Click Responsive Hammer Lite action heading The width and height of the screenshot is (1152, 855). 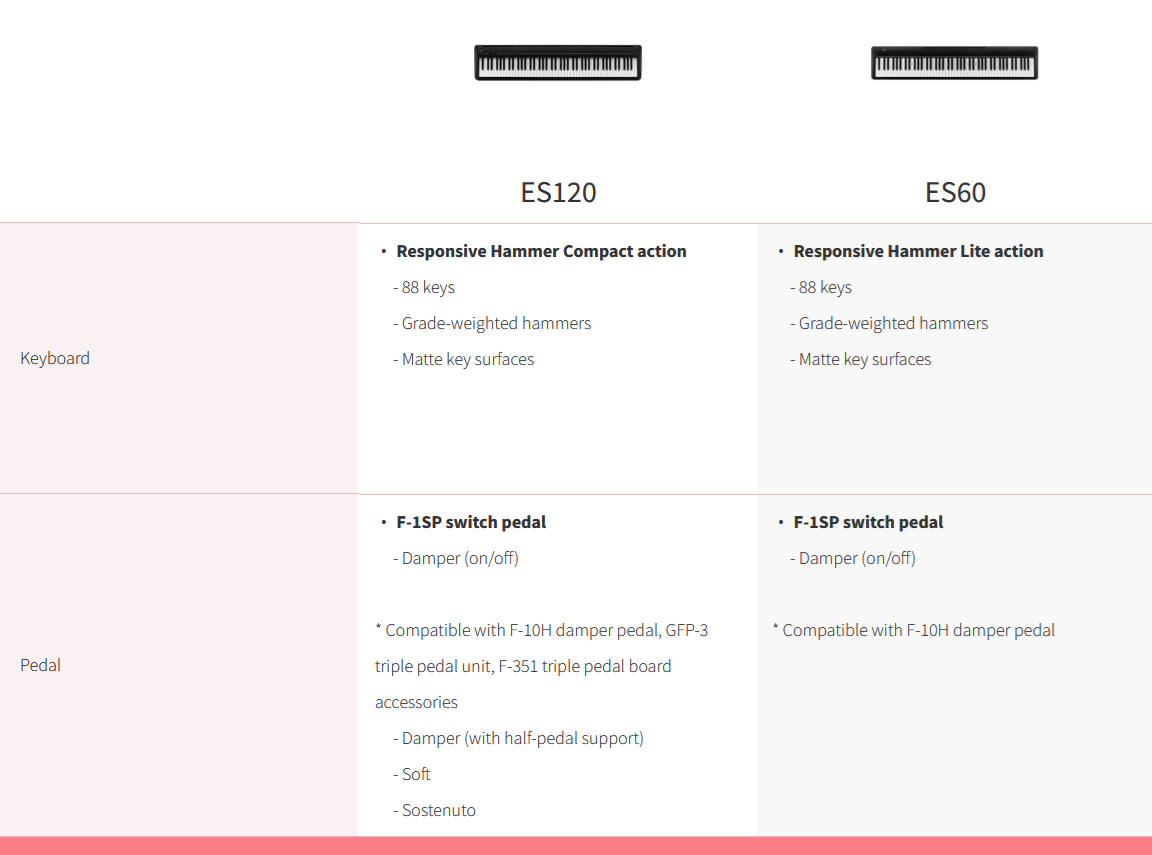coord(918,251)
